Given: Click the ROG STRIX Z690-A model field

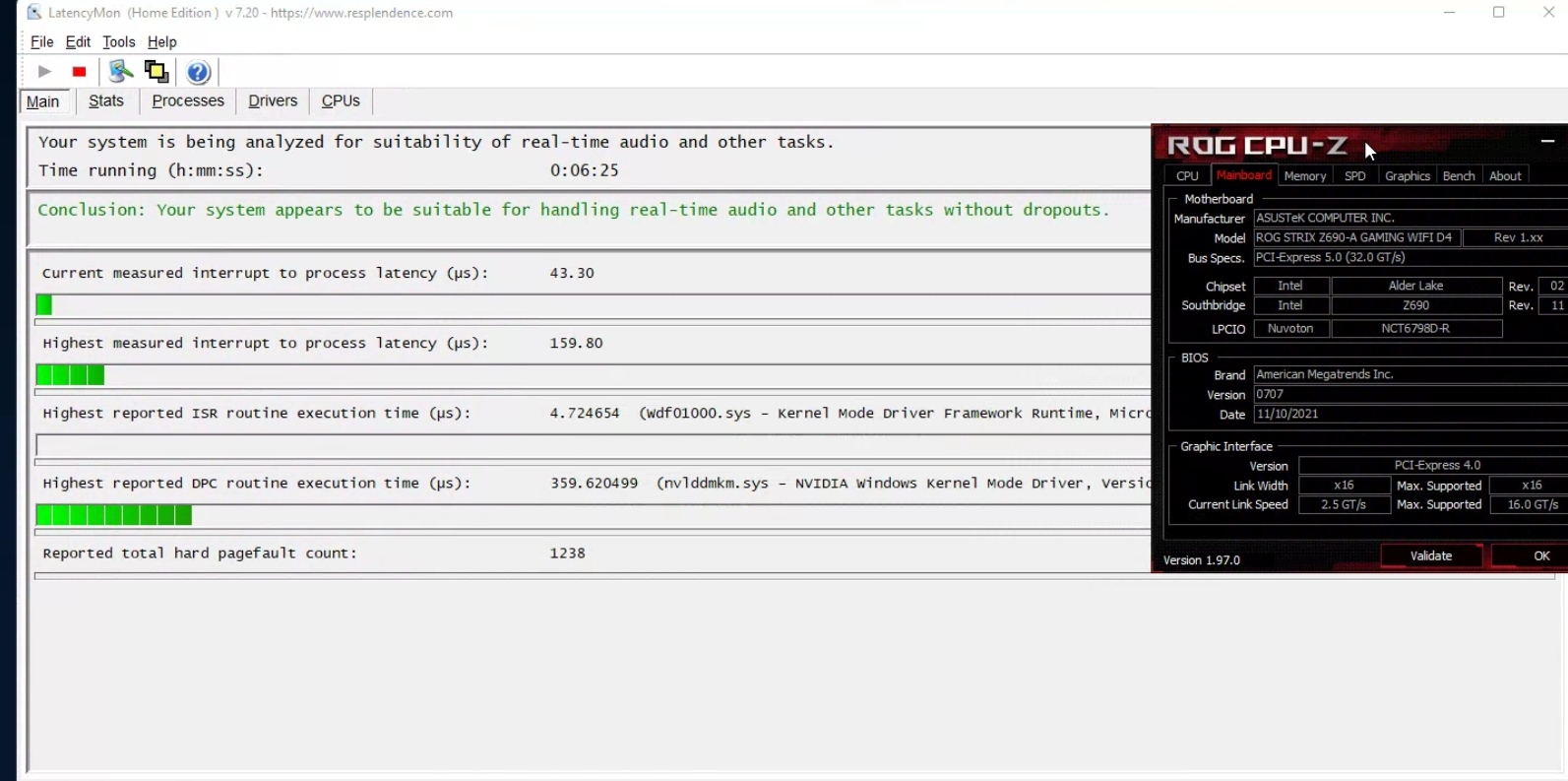Looking at the screenshot, I should [x=1357, y=237].
